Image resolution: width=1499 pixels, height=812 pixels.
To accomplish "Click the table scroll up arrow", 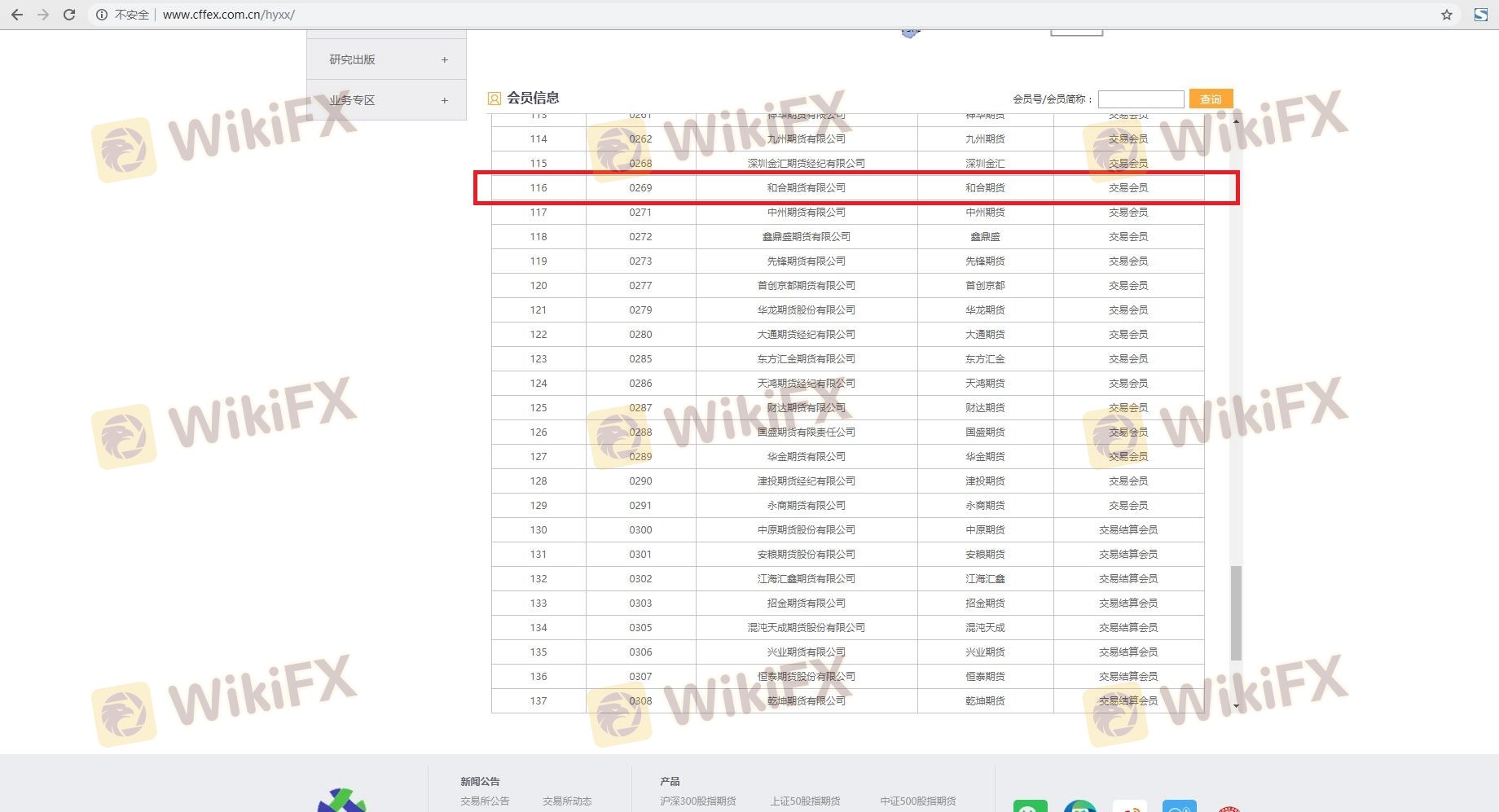I will coord(1236,121).
